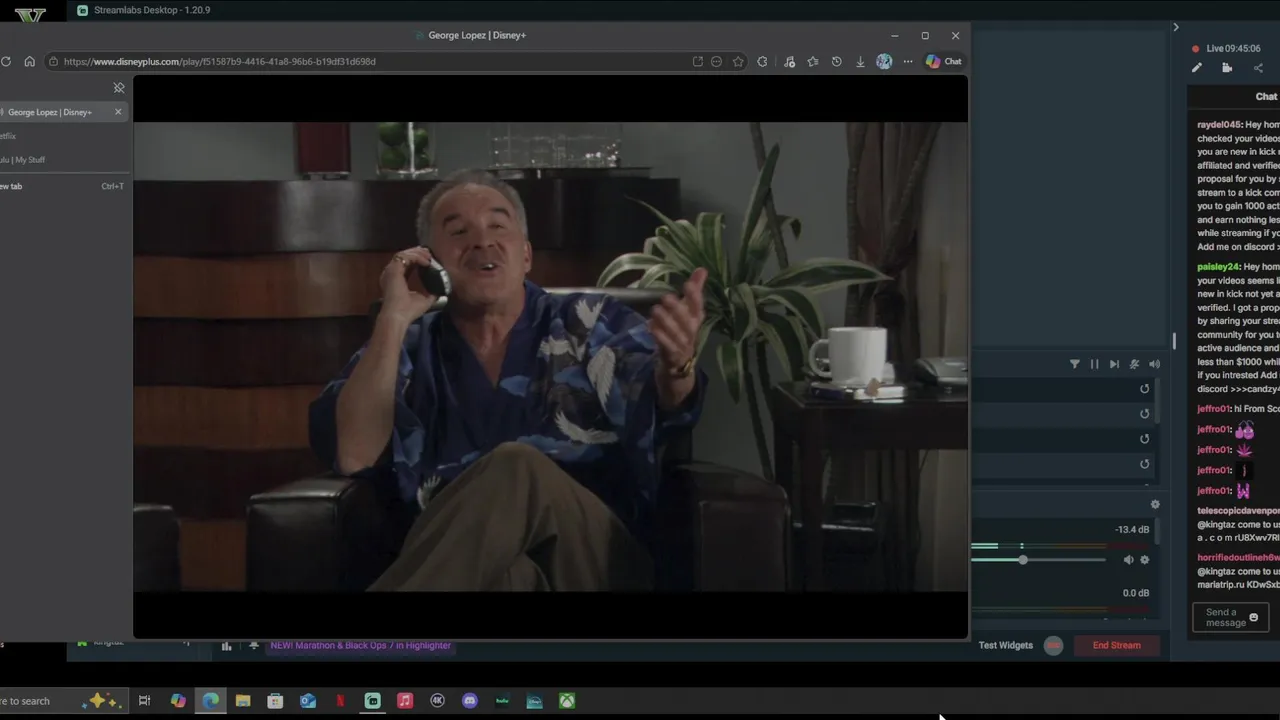Screen dimensions: 1280x720
Task: Open Copilot from taskbar
Action: pyautogui.click(x=178, y=701)
